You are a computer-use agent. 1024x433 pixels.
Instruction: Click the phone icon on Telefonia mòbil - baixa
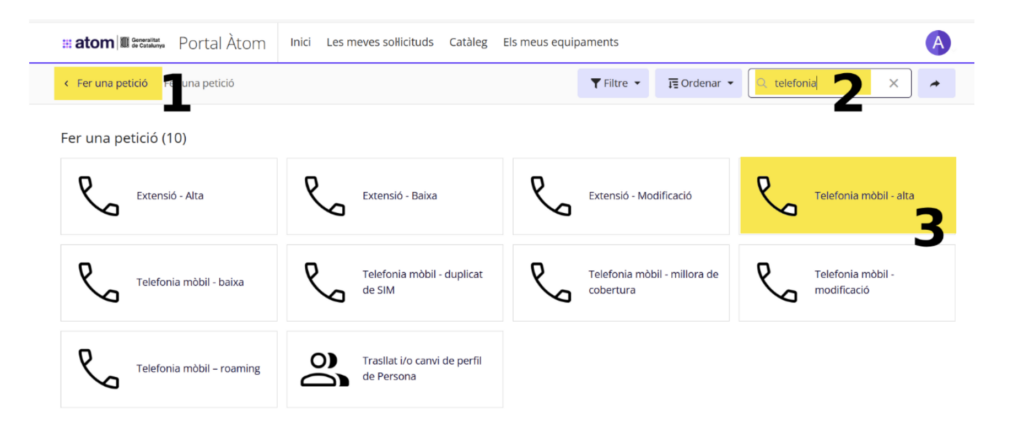pos(99,282)
